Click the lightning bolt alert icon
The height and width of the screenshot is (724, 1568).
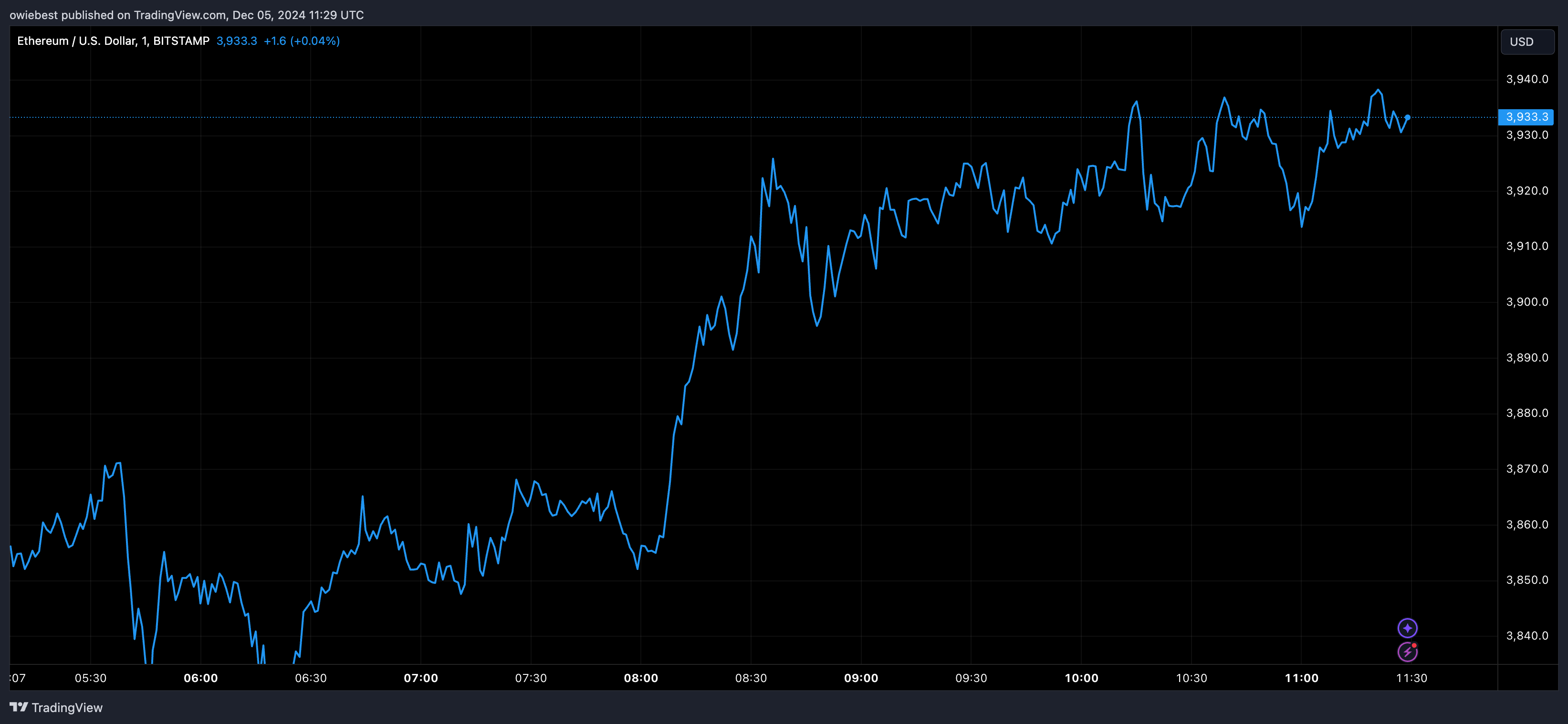point(1407,652)
